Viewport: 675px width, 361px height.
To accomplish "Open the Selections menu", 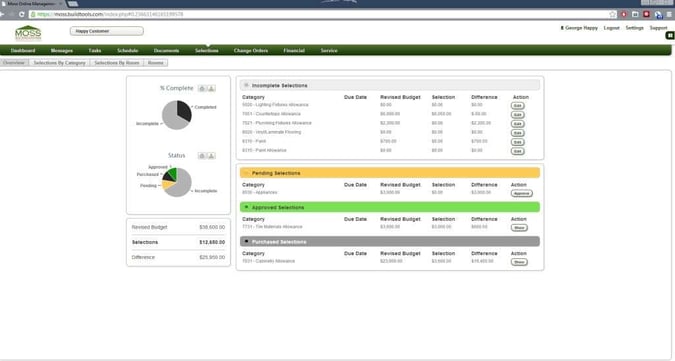I will [x=207, y=51].
